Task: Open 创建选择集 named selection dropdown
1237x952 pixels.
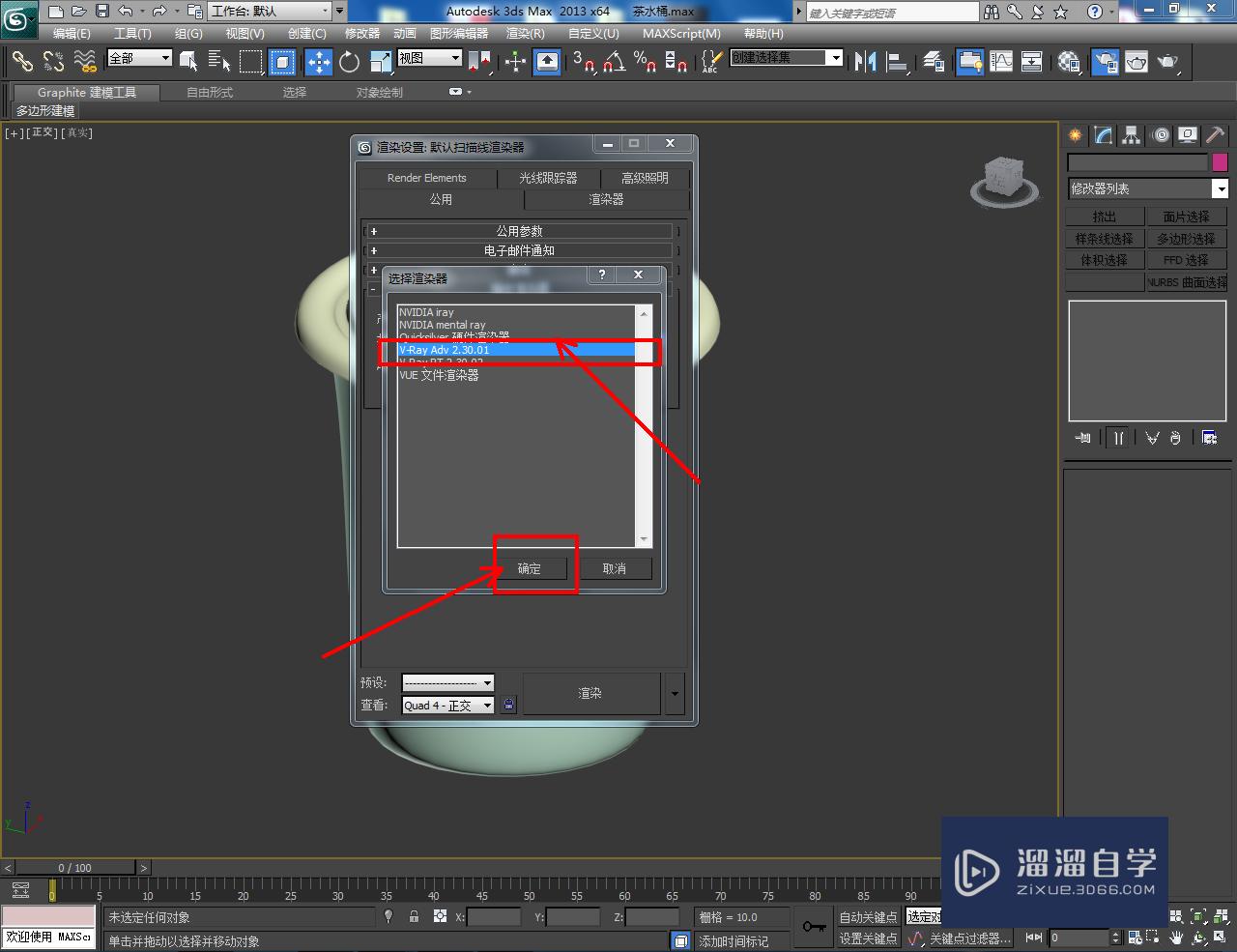Action: point(787,58)
